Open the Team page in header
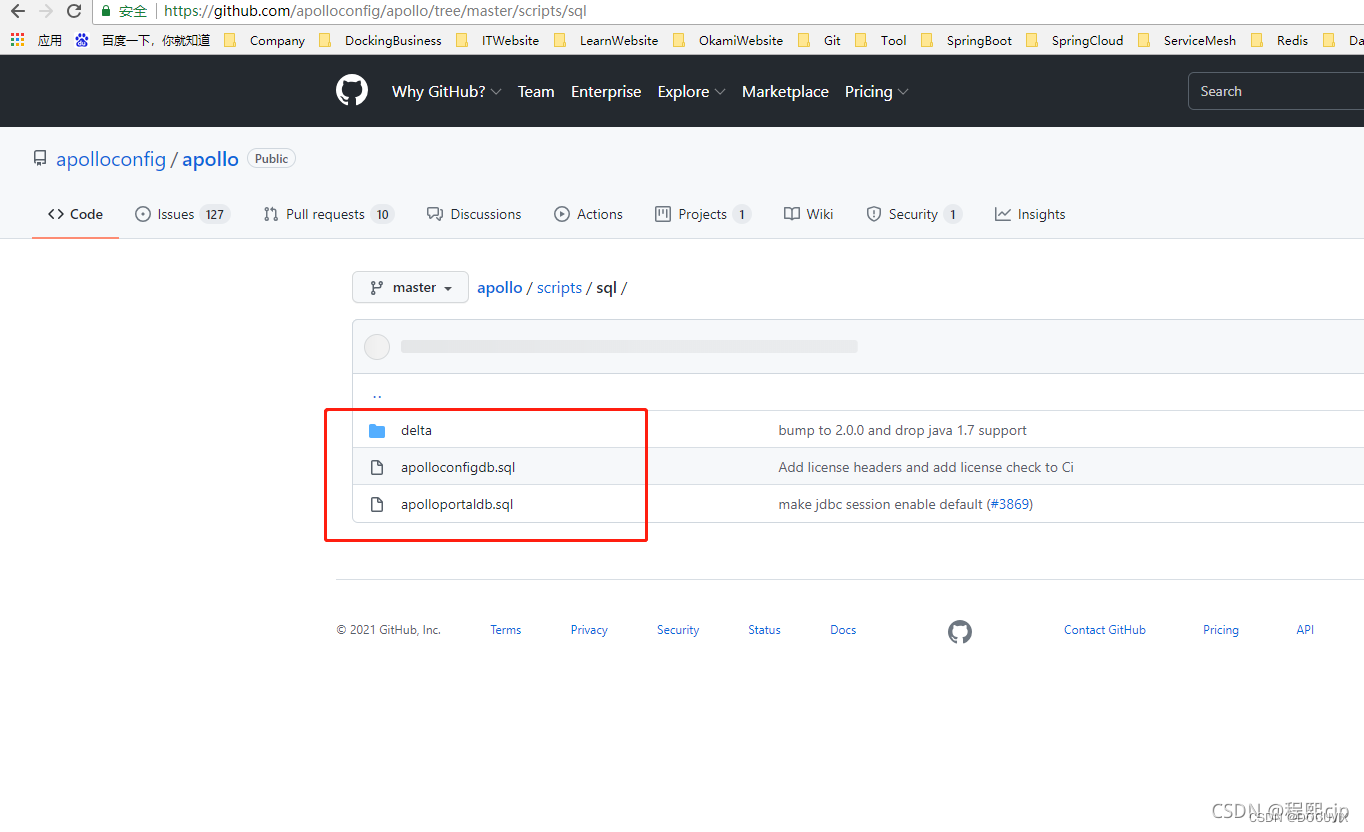 (536, 91)
